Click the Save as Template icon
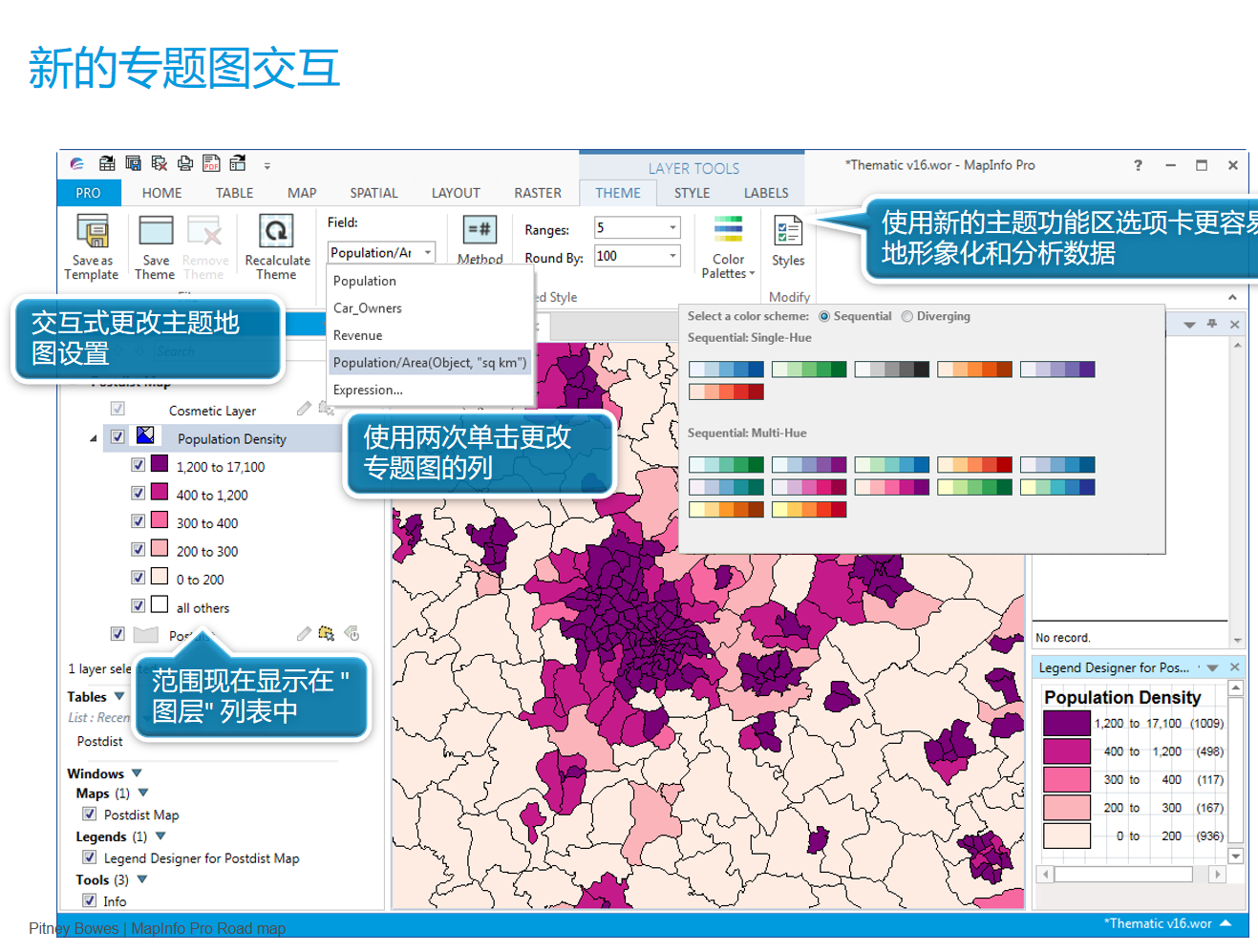 pyautogui.click(x=92, y=232)
